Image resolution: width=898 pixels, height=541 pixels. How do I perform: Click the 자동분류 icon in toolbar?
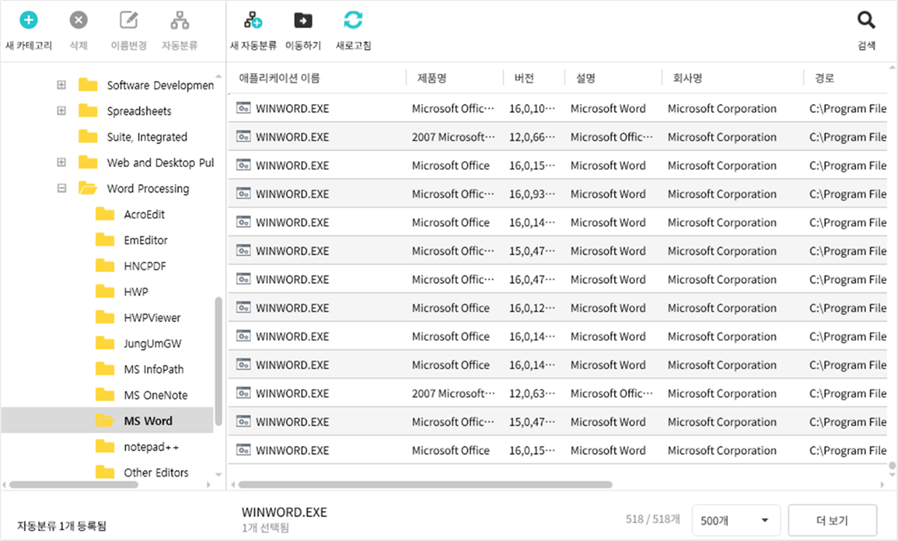[x=179, y=20]
